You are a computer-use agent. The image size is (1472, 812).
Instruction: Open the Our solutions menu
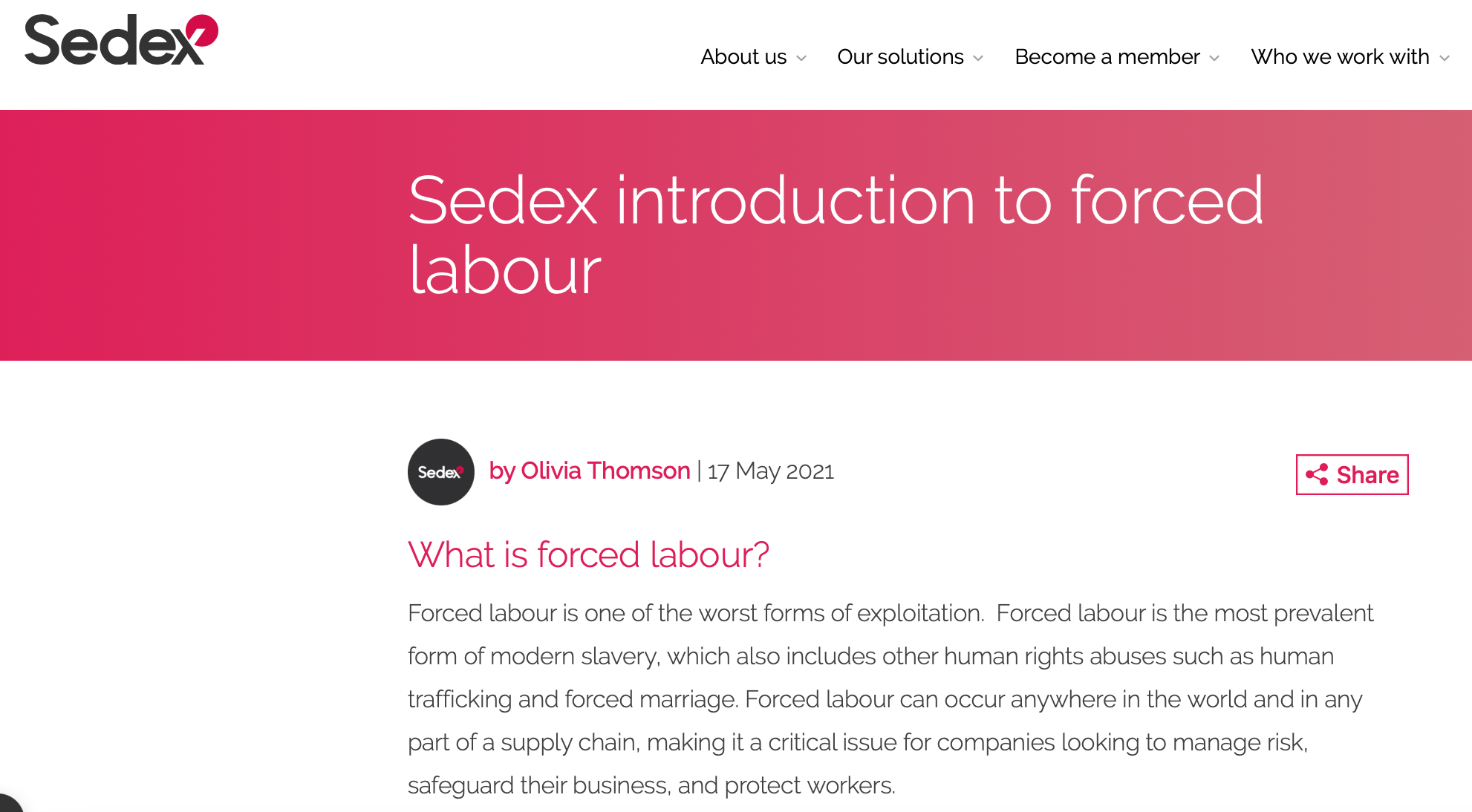(900, 57)
